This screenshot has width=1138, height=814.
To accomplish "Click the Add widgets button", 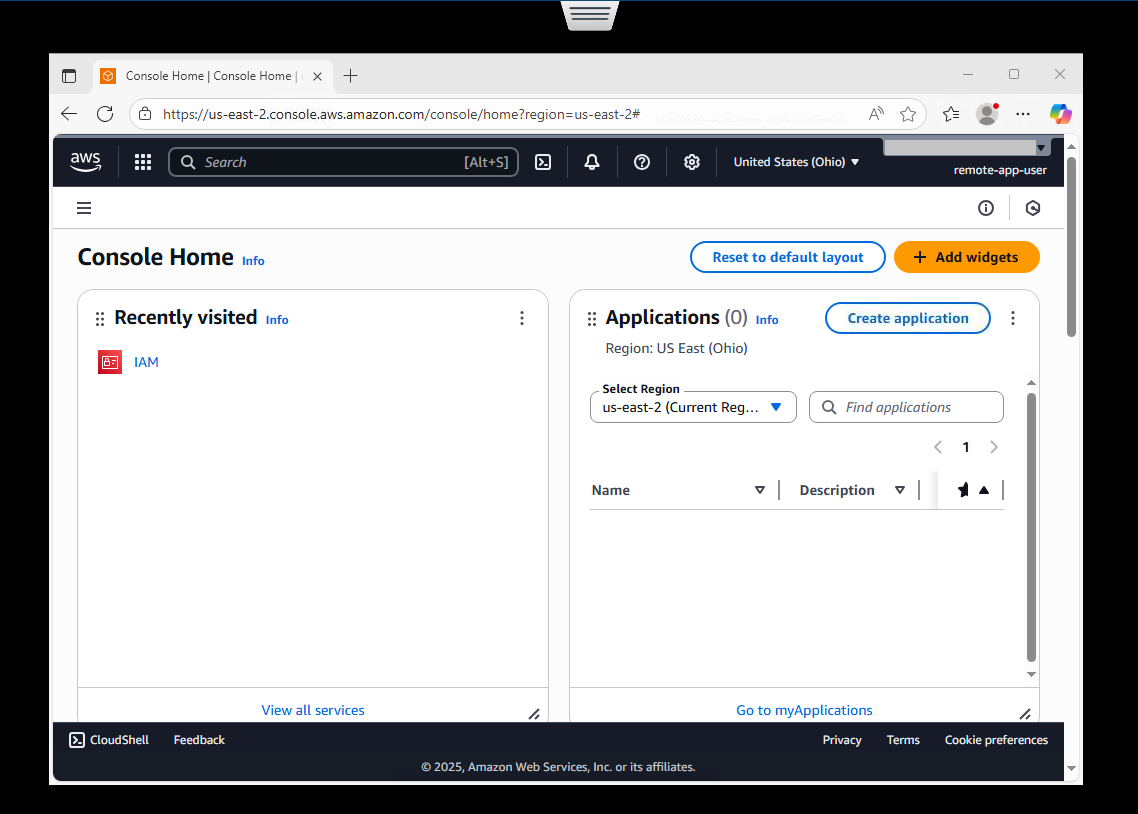I will [966, 257].
